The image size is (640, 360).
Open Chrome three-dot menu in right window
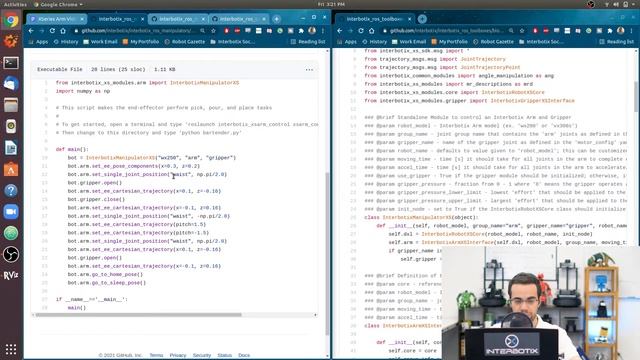pos(631,31)
